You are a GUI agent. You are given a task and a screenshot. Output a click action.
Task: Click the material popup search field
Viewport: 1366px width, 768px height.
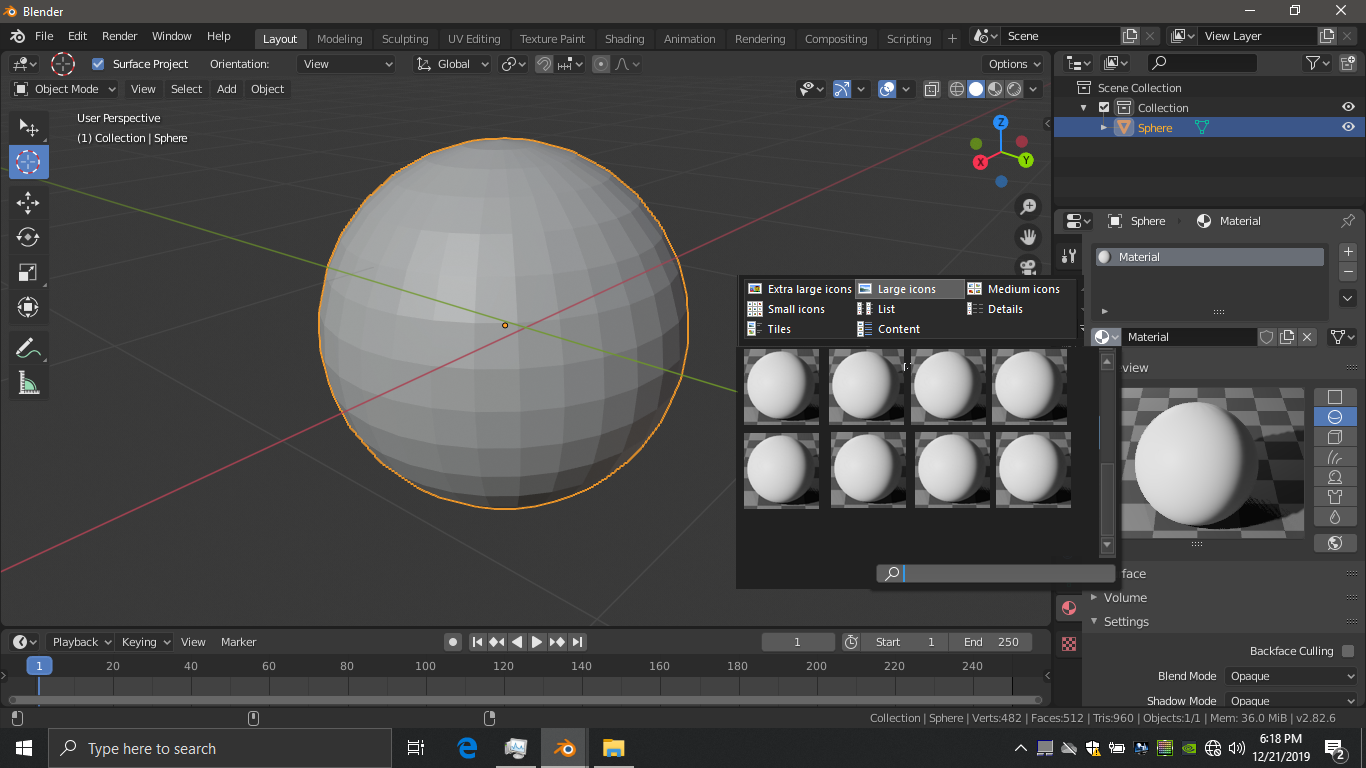(996, 574)
